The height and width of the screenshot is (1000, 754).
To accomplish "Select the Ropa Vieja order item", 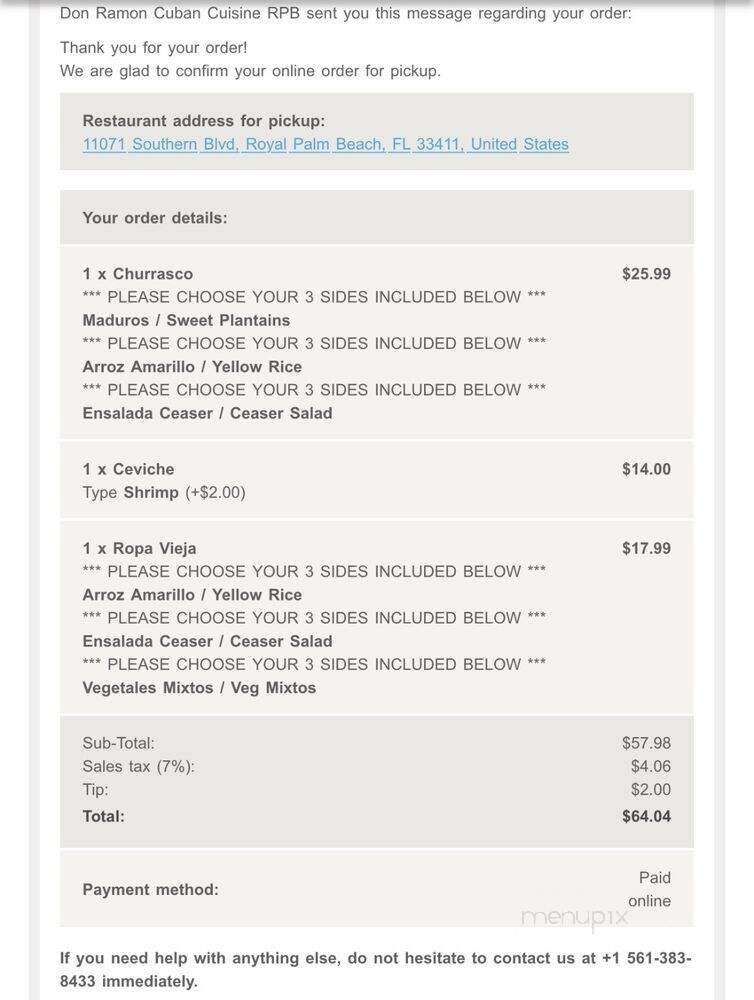I will click(x=139, y=548).
